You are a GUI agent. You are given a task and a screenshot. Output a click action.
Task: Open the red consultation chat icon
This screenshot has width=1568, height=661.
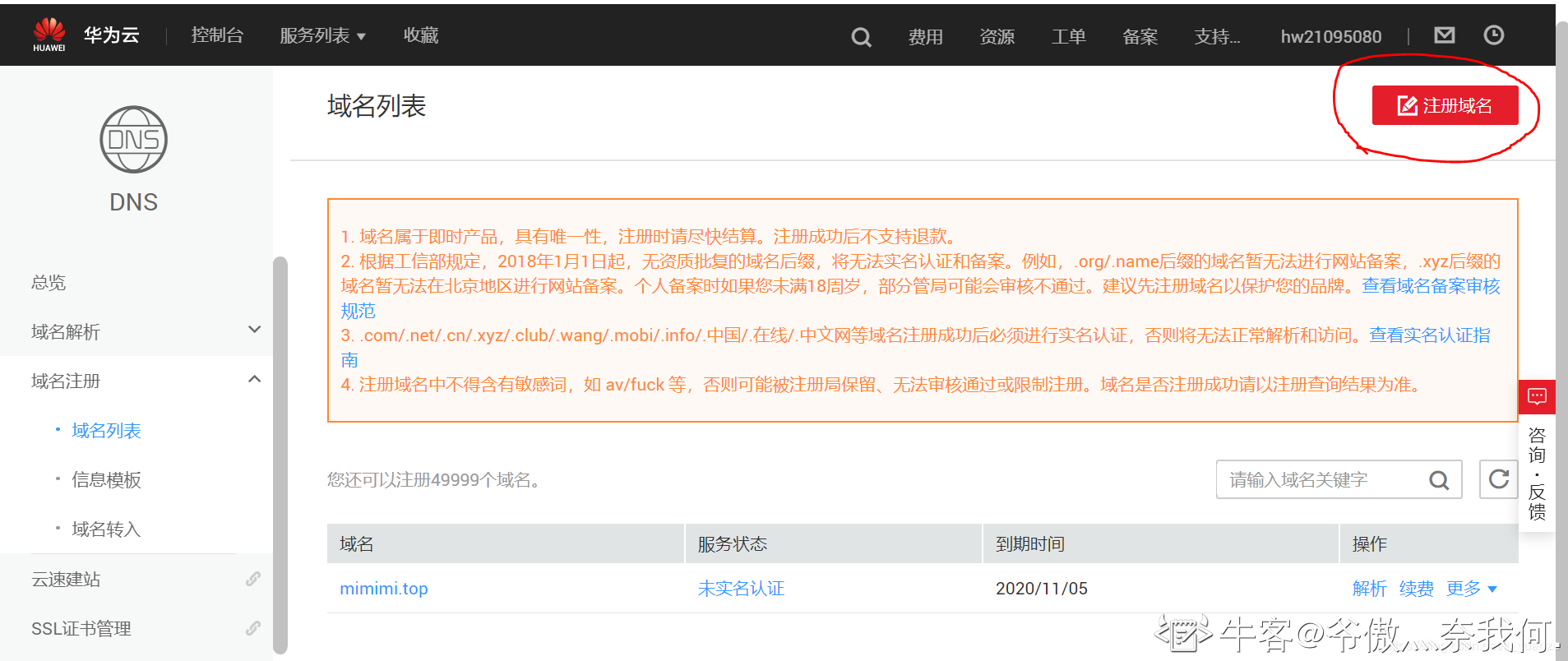coord(1537,397)
